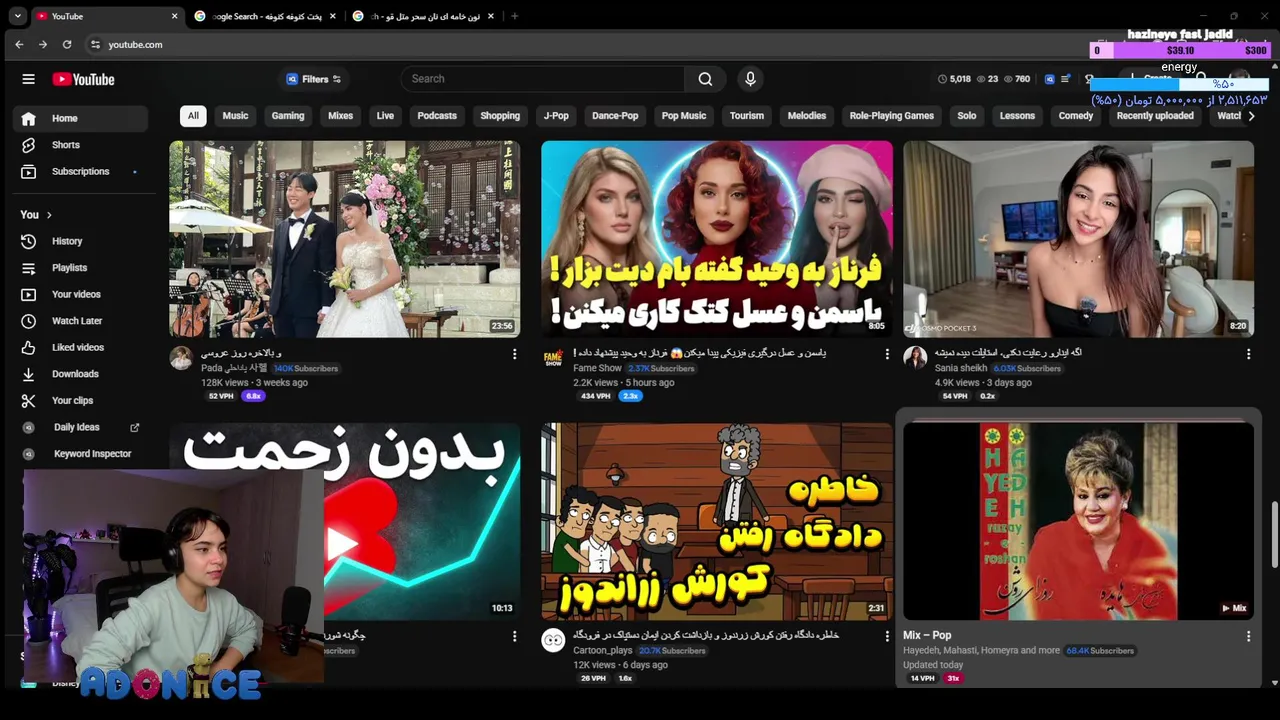Expand the You section chevron
The height and width of the screenshot is (720, 1280).
(x=48, y=215)
